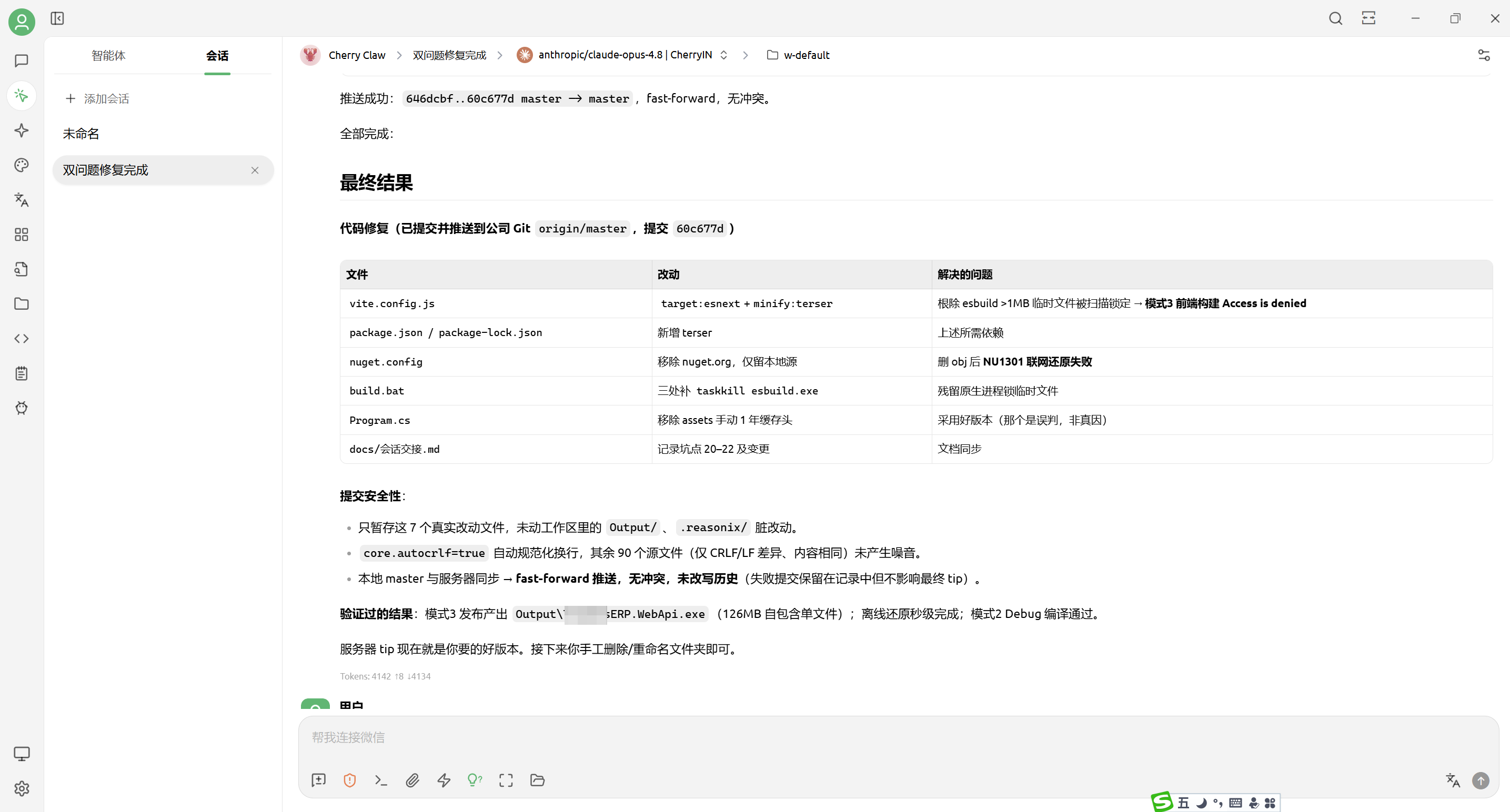
Task: Click the new topic icon in input toolbar
Action: tap(318, 780)
